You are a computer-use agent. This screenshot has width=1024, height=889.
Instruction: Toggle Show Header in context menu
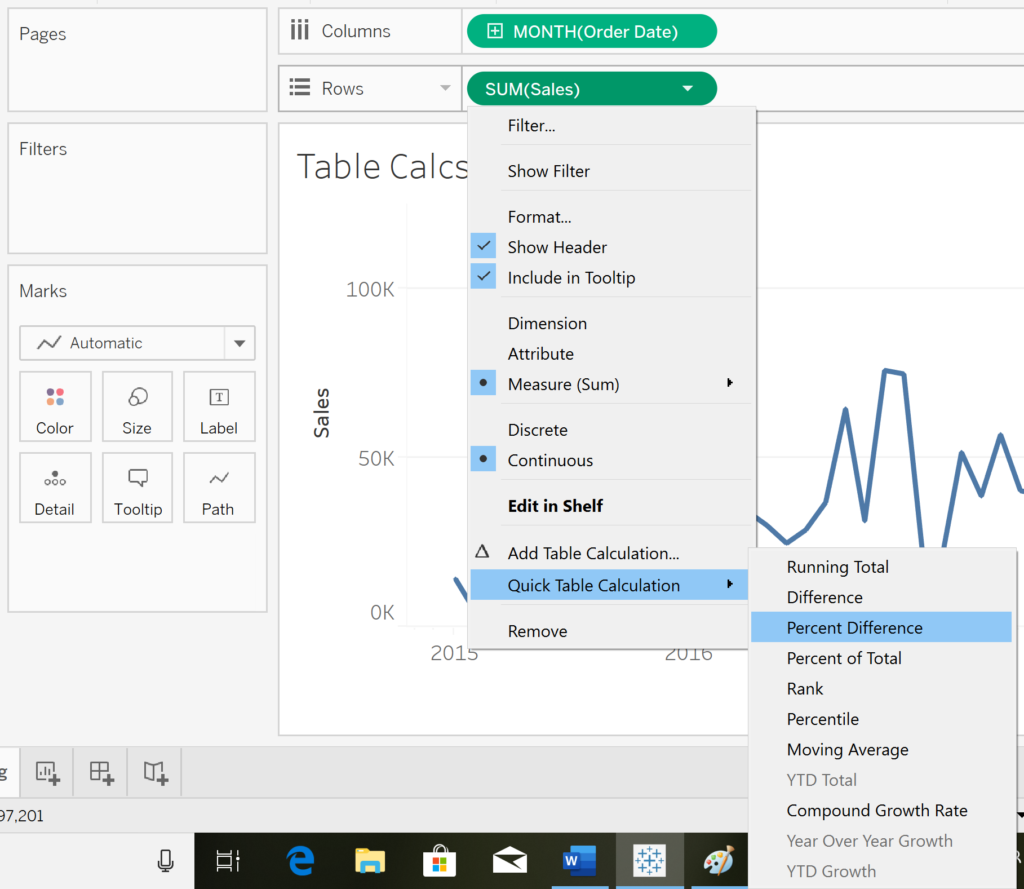(557, 247)
